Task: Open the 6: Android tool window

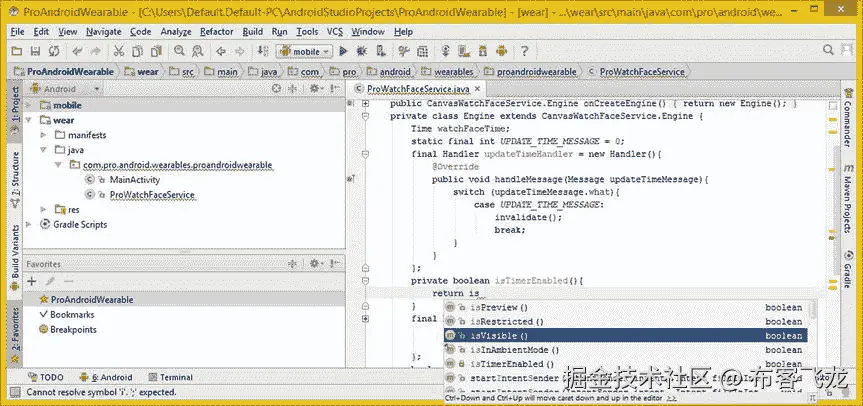Action: [x=106, y=377]
